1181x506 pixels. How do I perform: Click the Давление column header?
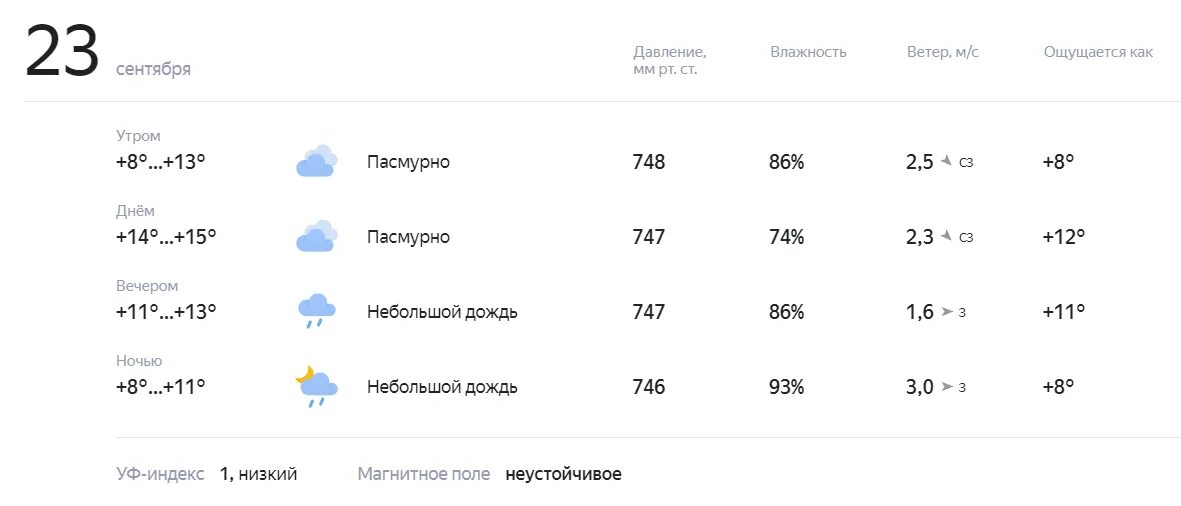670,61
